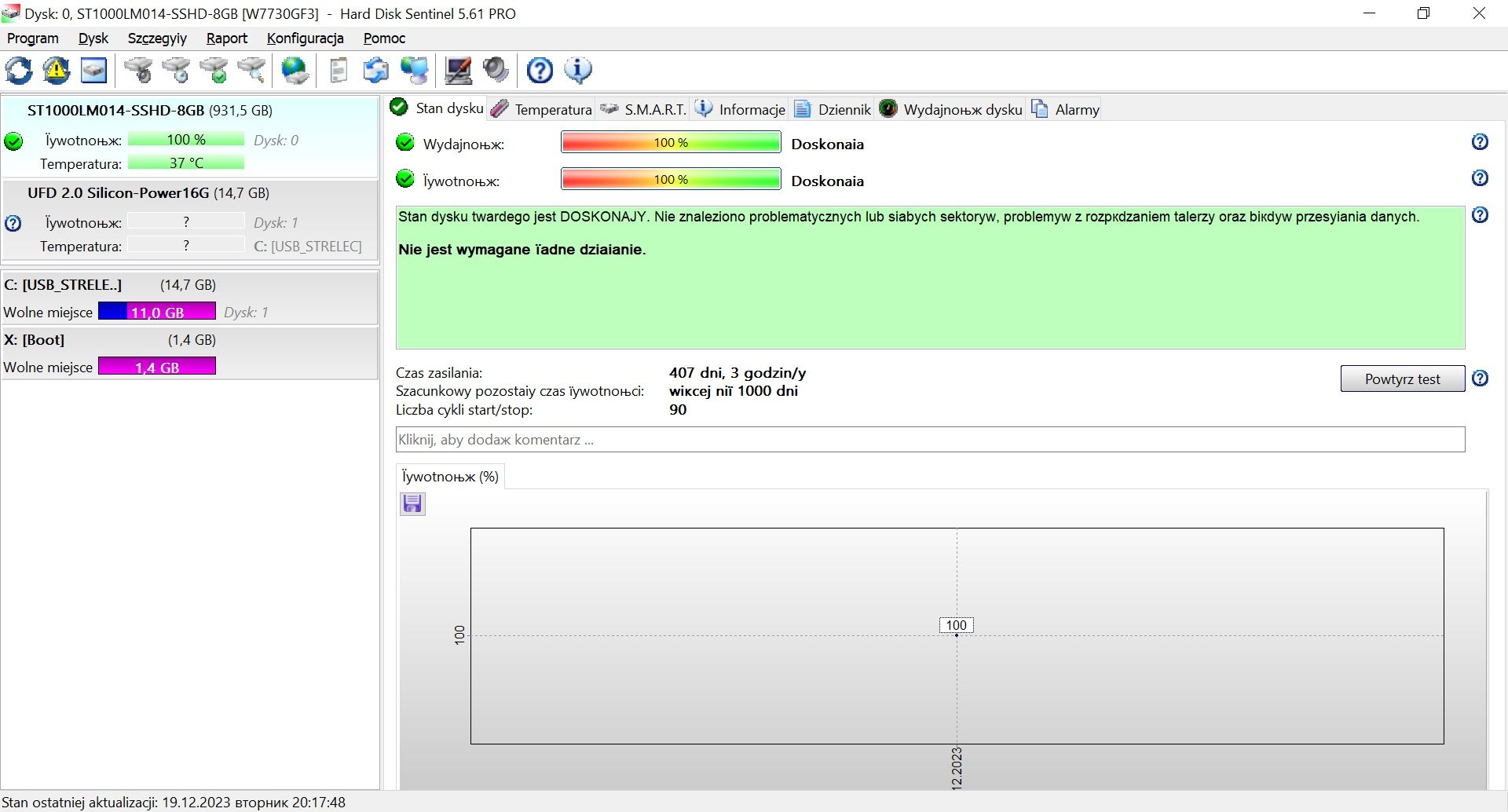1508x812 pixels.
Task: Click the network computer globe icon
Action: point(415,71)
